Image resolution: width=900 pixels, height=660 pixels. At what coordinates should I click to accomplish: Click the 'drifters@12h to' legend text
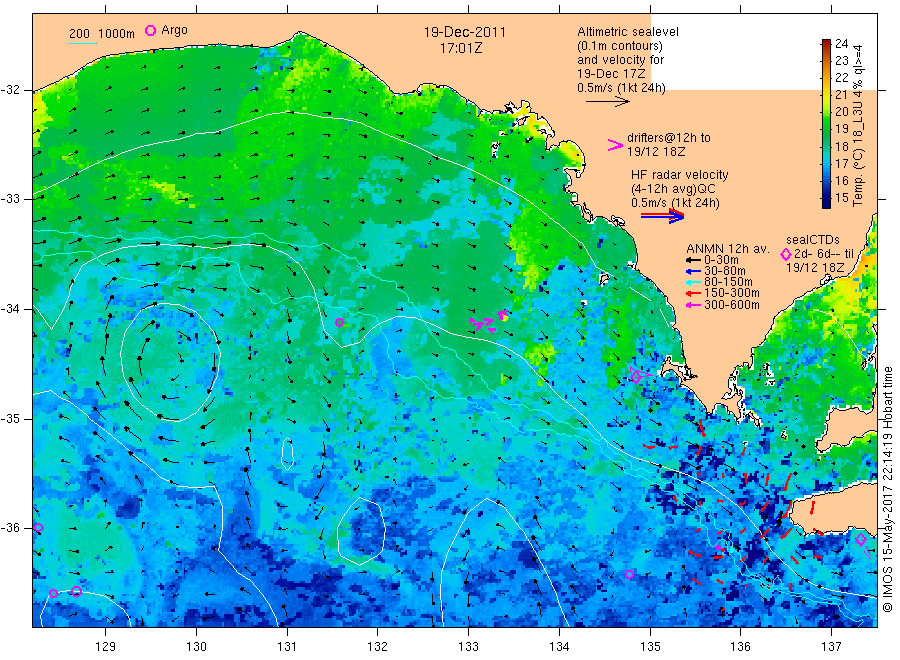coord(669,138)
